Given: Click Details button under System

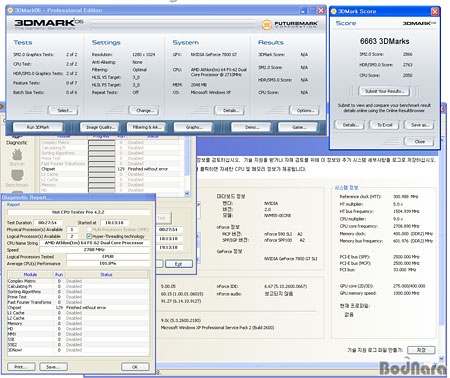Looking at the screenshot, I should coord(229,110).
